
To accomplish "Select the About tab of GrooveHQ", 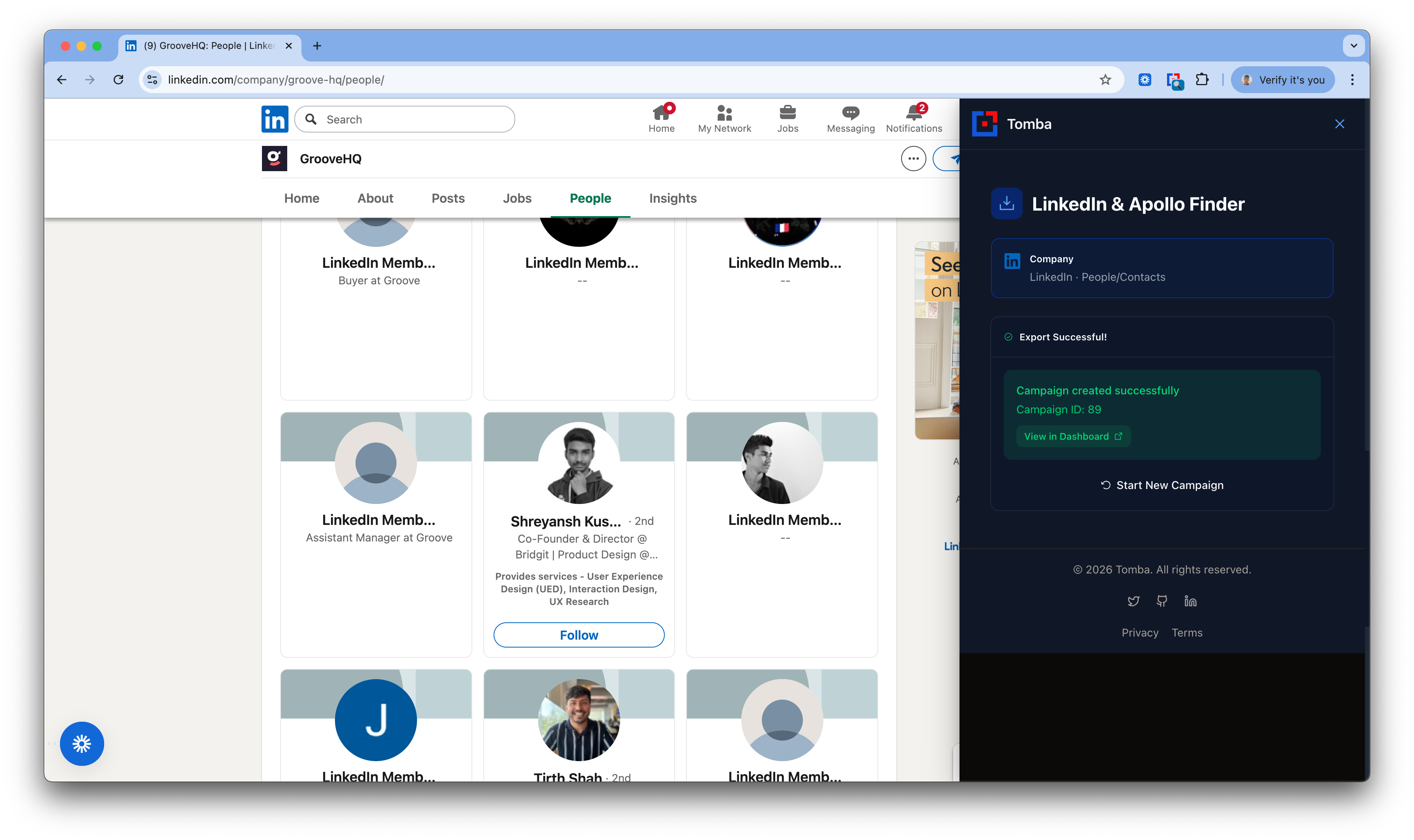I will tap(375, 198).
